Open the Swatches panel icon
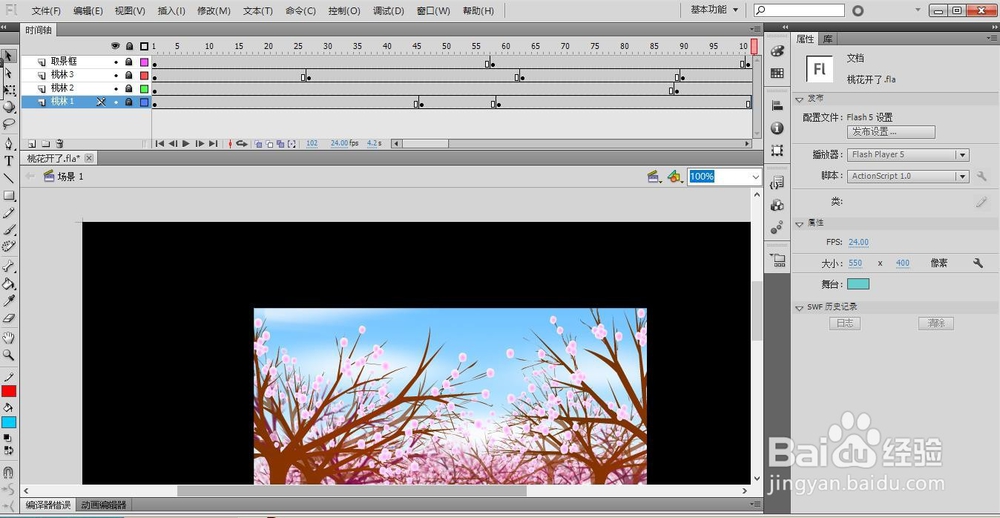The height and width of the screenshot is (518, 1000). pyautogui.click(x=777, y=73)
